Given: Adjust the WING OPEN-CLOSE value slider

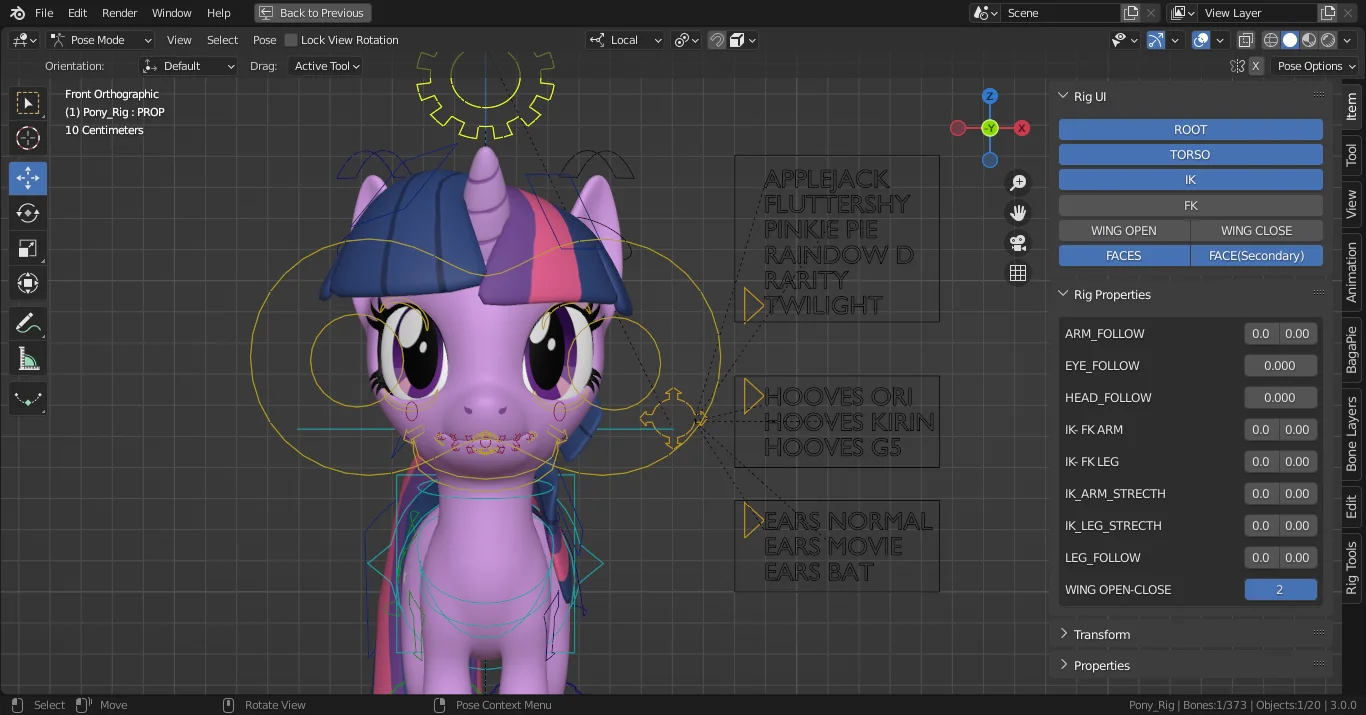Looking at the screenshot, I should coord(1281,589).
